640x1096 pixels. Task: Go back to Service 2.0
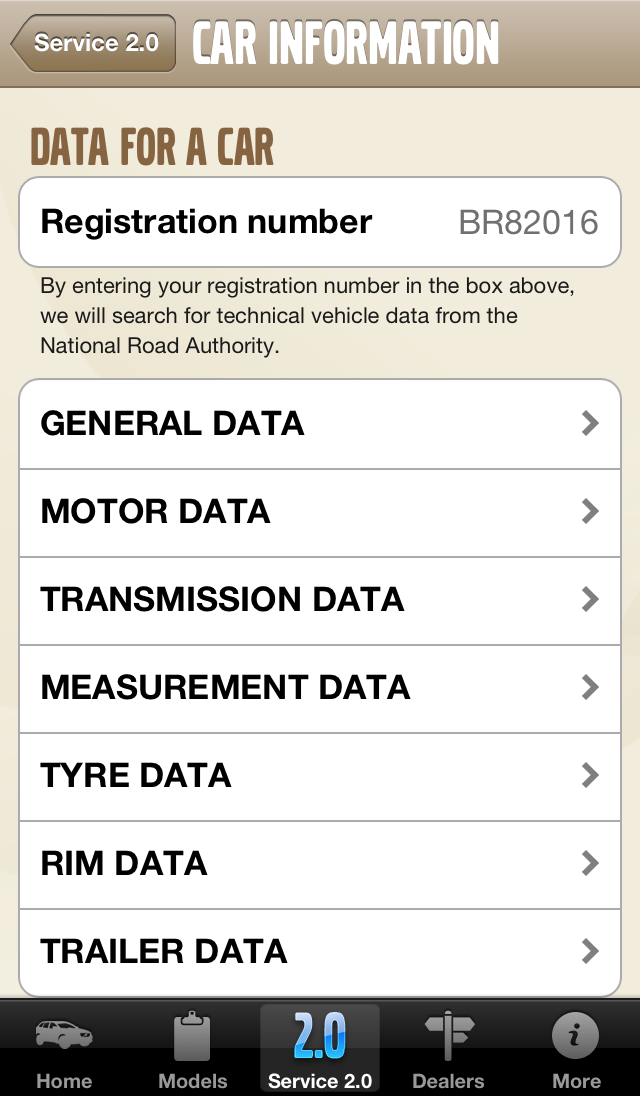[x=95, y=43]
